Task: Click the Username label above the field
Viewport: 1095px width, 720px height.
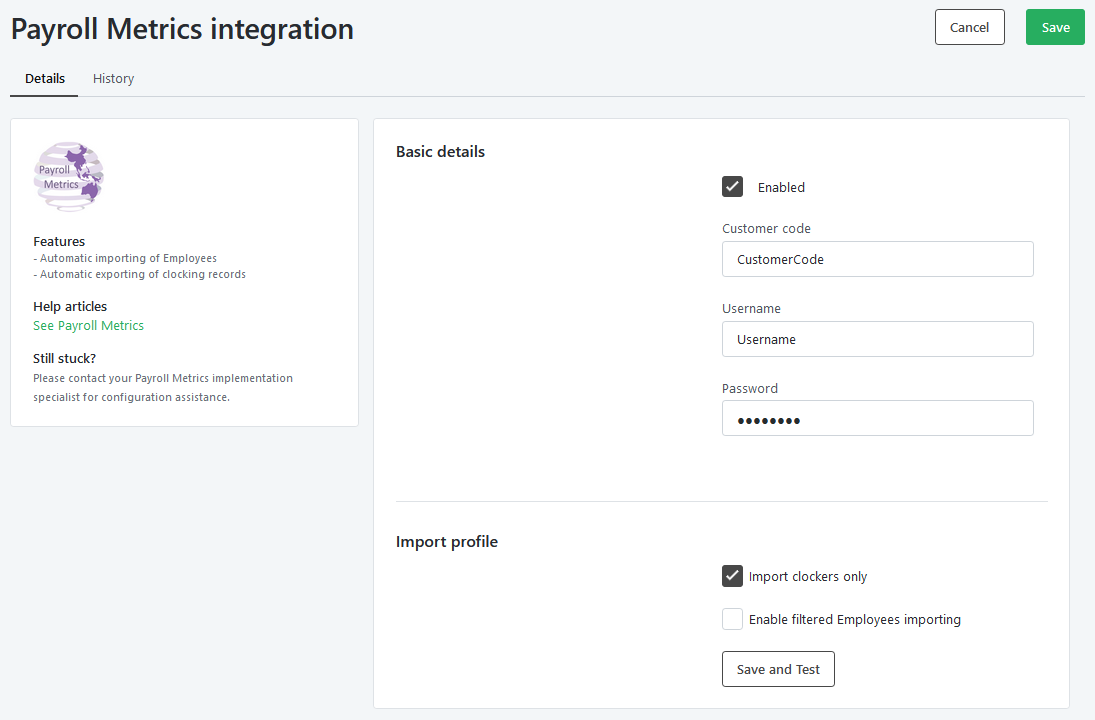Action: tap(751, 309)
